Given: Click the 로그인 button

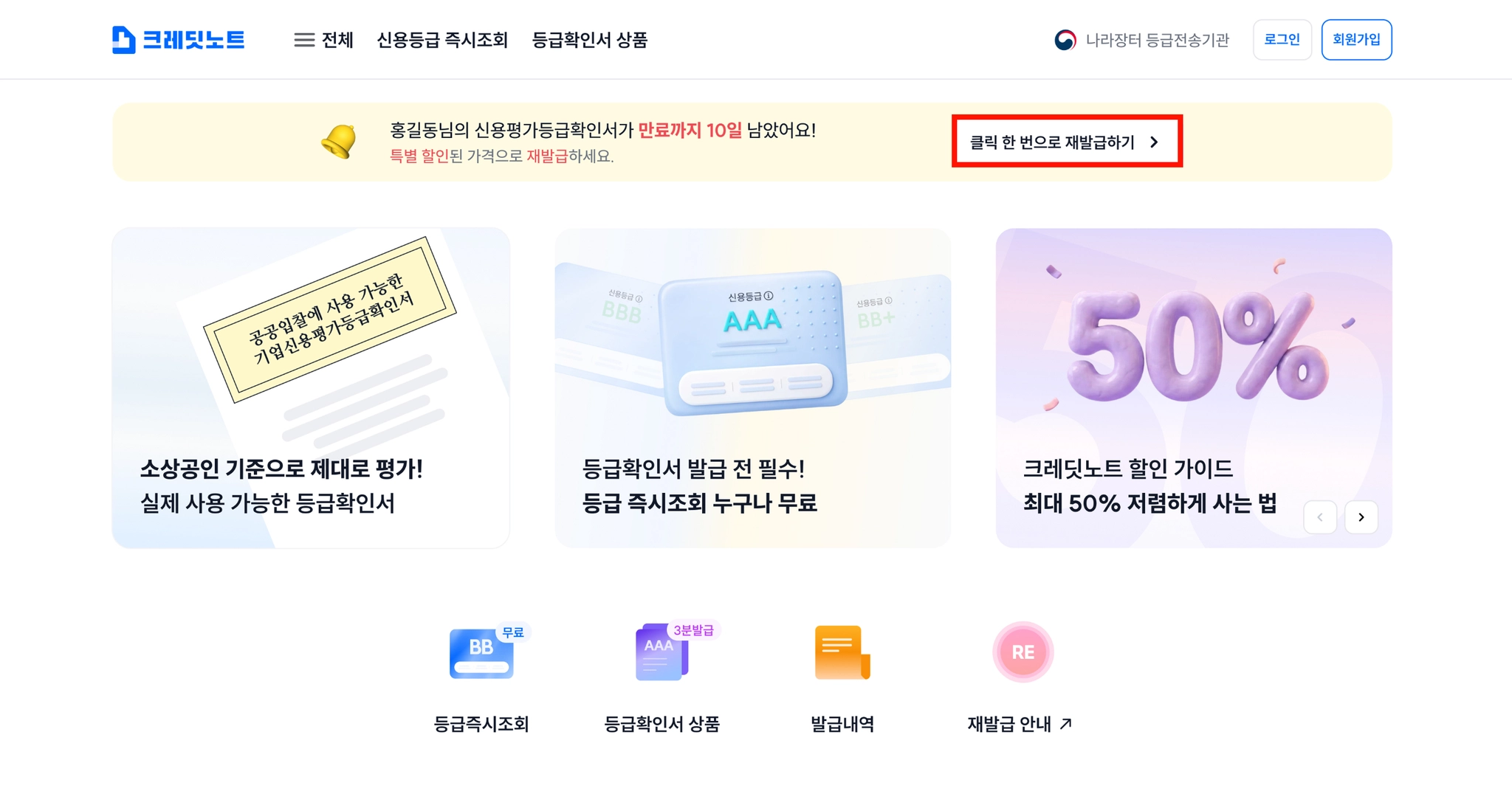Looking at the screenshot, I should 1282,40.
